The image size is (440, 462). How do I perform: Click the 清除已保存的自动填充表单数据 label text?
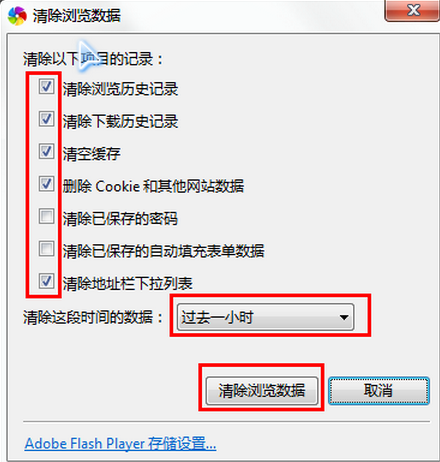163,251
